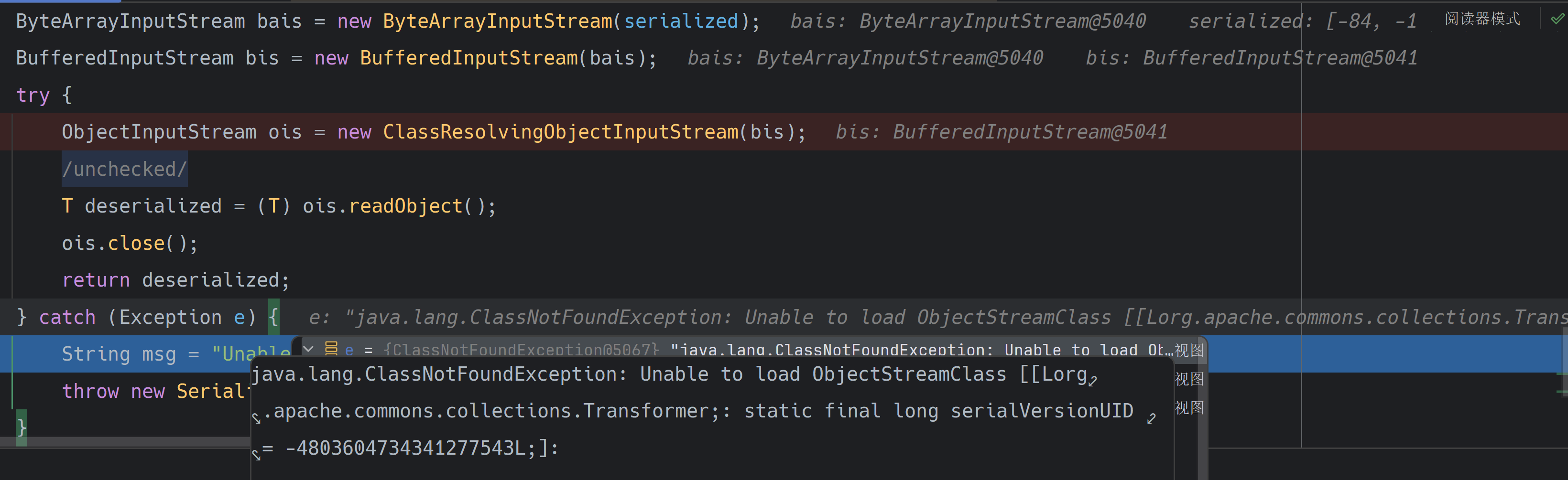Viewport: 1568px width, 480px height.
Task: Click the object icon beside variable e
Action: tap(330, 349)
